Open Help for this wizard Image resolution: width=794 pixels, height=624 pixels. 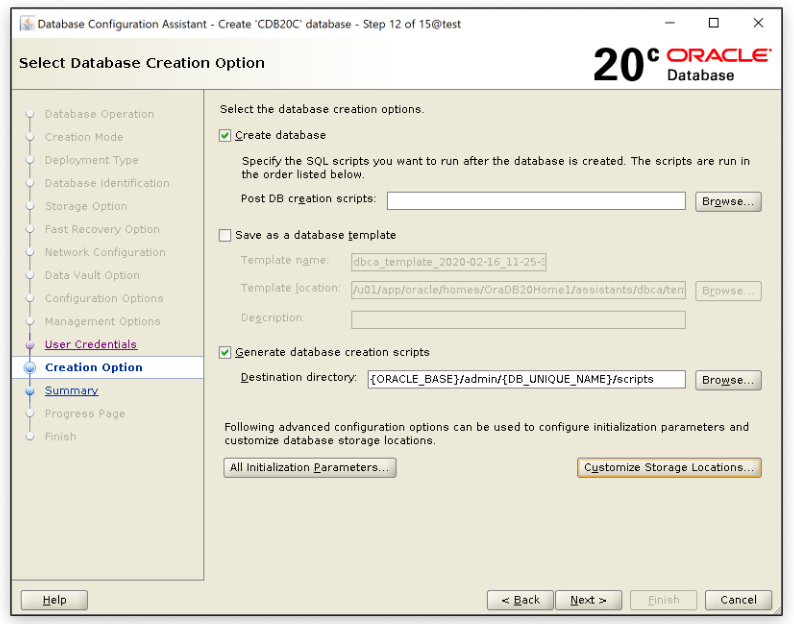(55, 600)
